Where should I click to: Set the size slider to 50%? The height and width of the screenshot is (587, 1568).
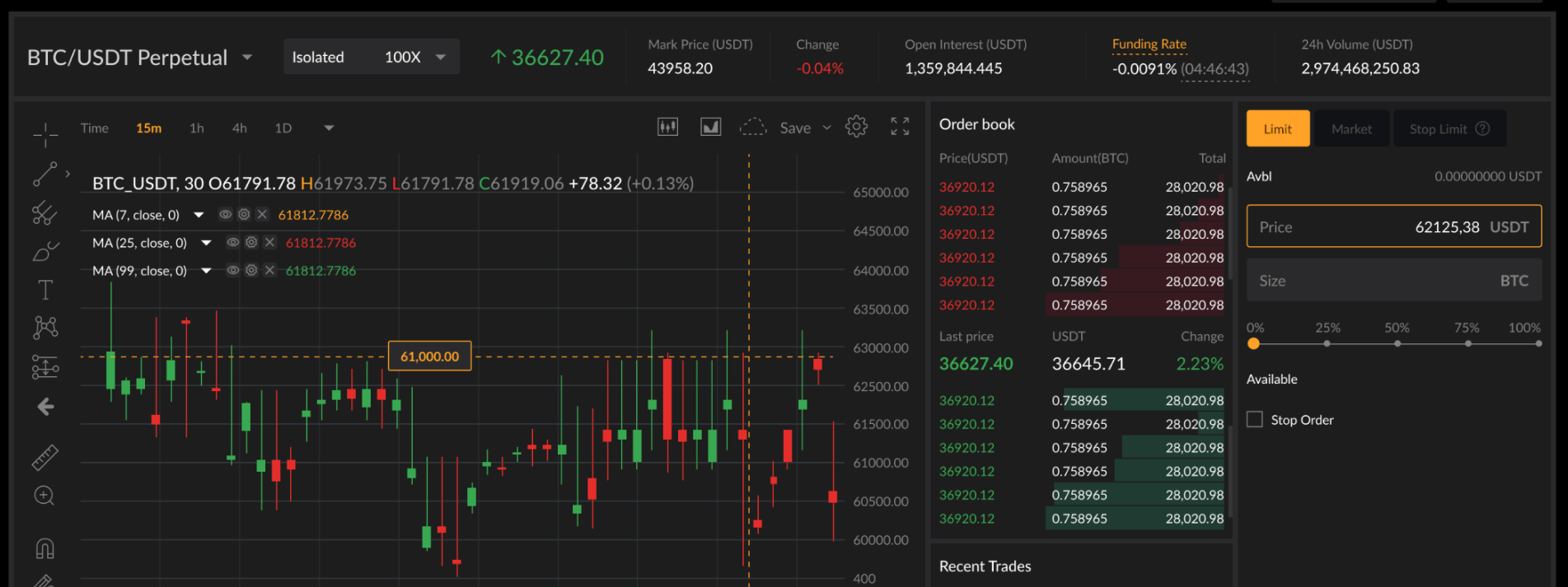[1397, 343]
